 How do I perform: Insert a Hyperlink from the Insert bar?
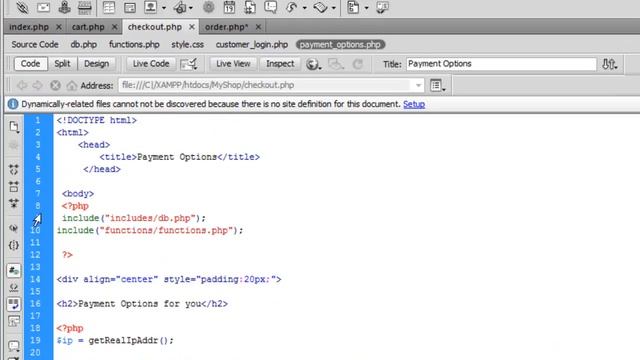[22, 7]
